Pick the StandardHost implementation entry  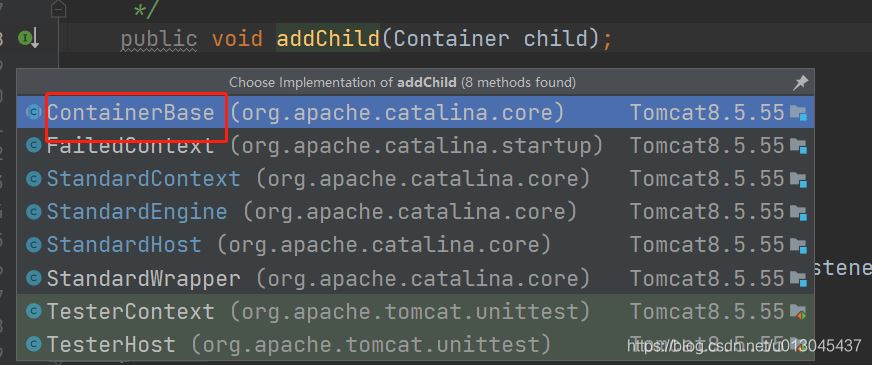click(415, 245)
